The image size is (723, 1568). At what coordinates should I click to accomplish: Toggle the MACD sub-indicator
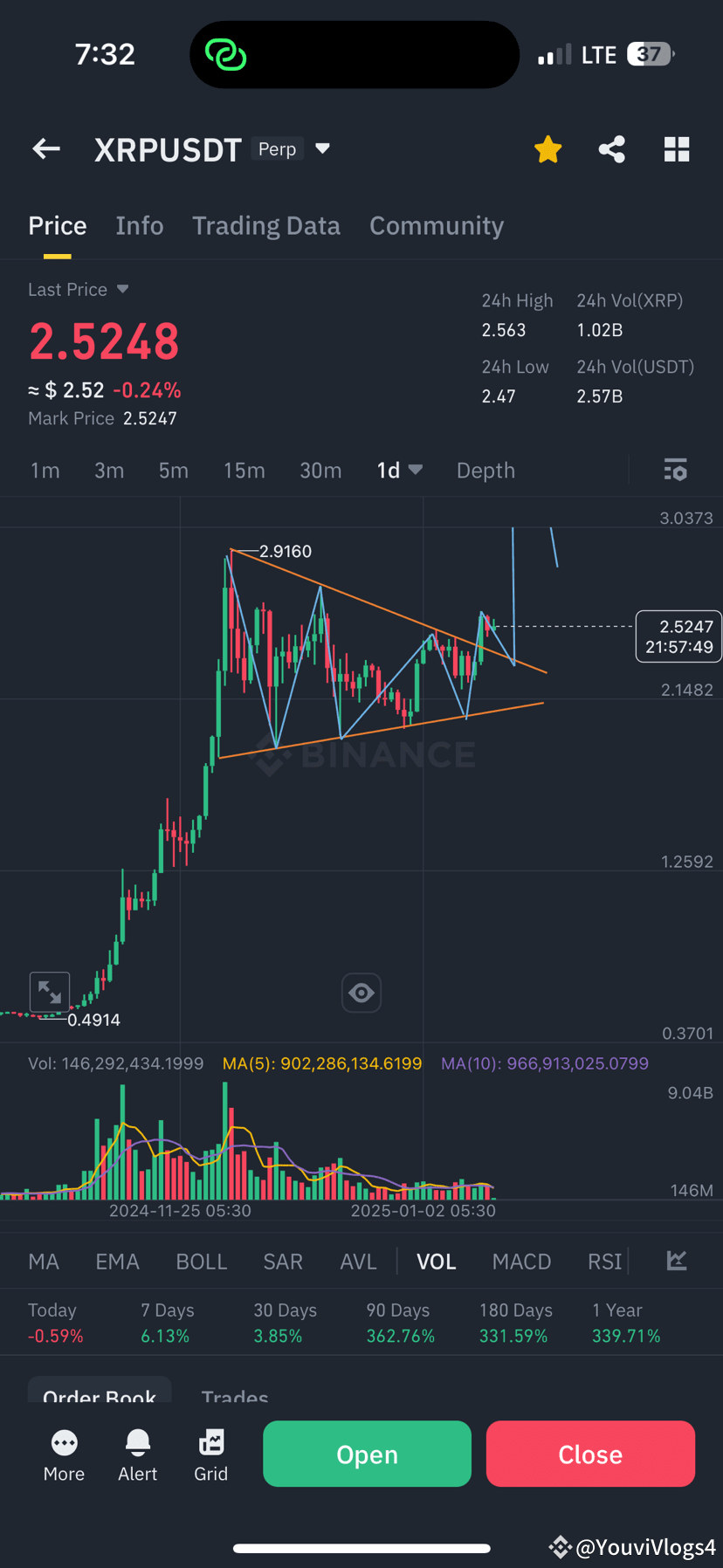click(521, 1262)
